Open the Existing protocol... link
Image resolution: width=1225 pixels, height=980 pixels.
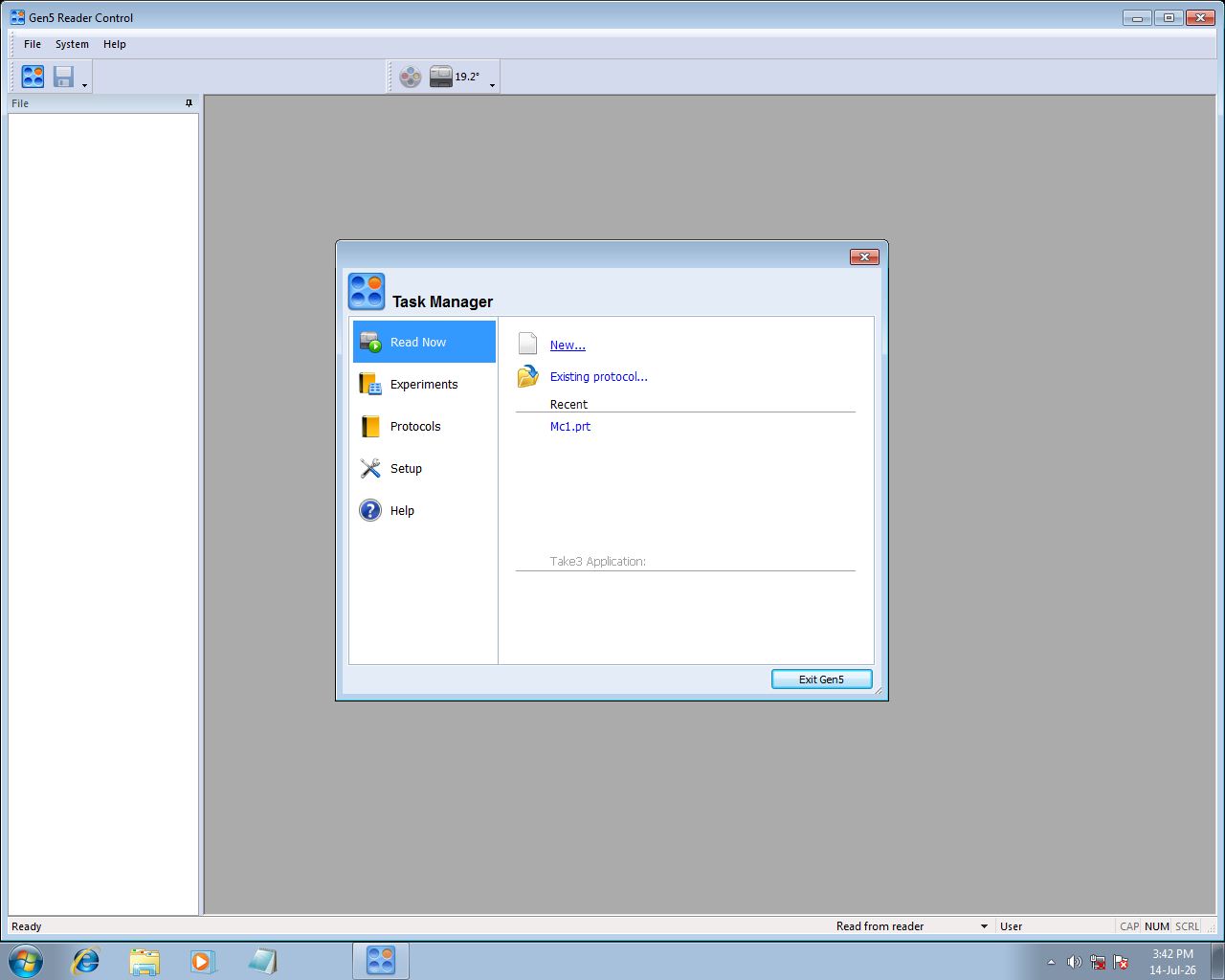click(599, 377)
